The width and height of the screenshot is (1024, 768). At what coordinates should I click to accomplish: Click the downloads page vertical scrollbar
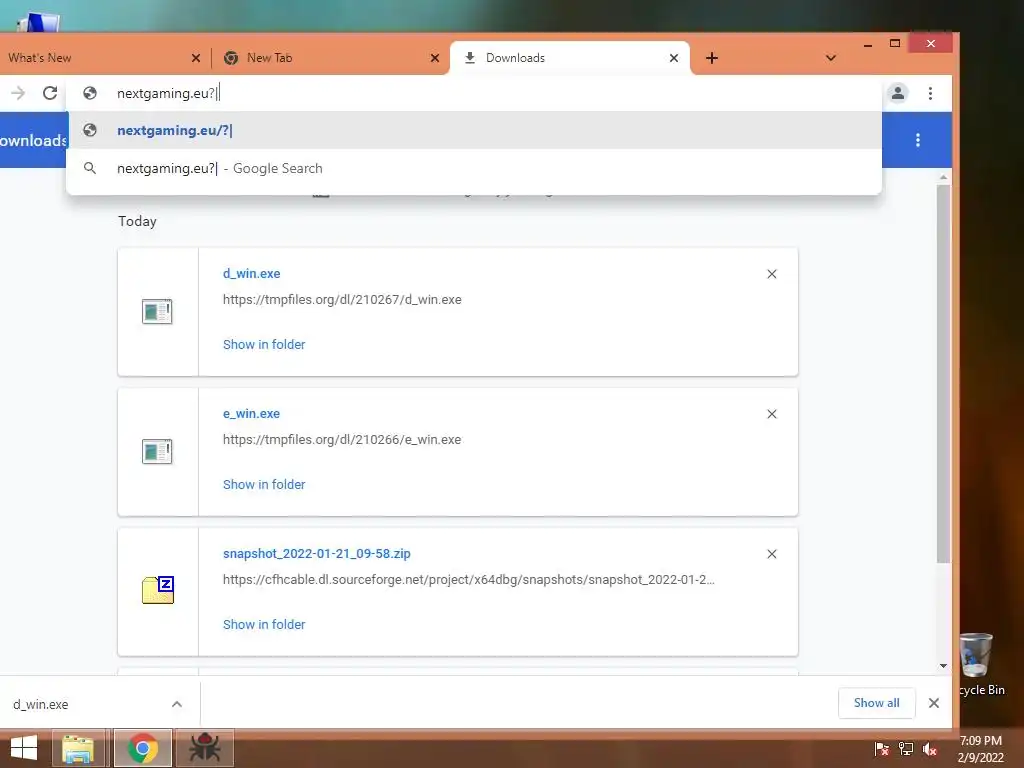943,374
